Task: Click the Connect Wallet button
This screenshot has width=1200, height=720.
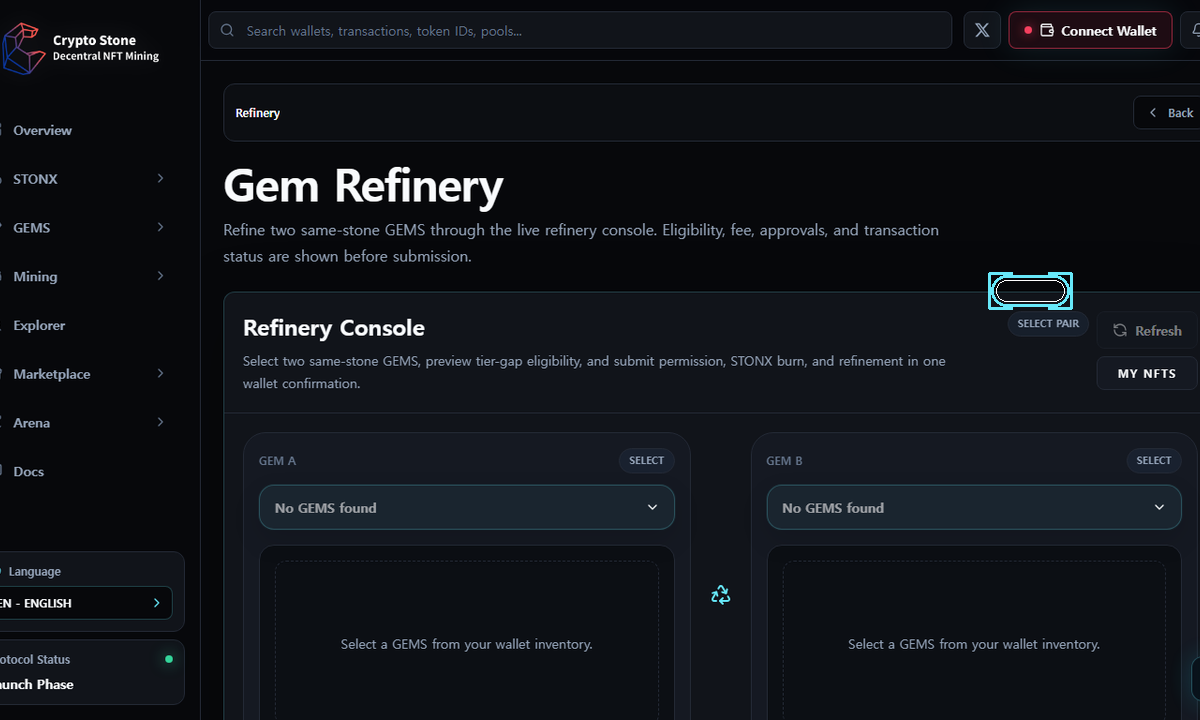Action: (x=1090, y=31)
